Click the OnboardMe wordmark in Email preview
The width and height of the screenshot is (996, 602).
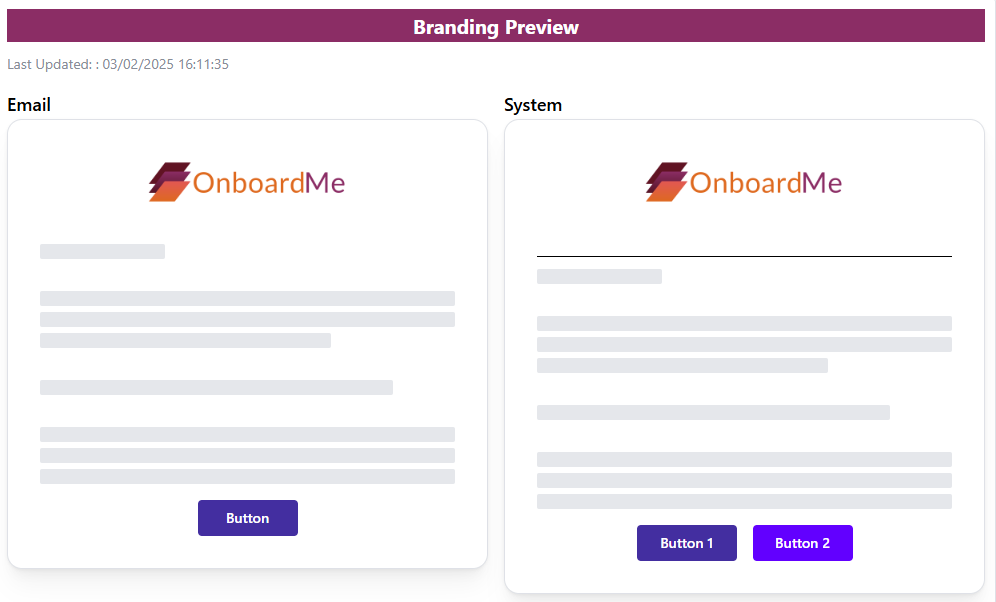coord(268,182)
